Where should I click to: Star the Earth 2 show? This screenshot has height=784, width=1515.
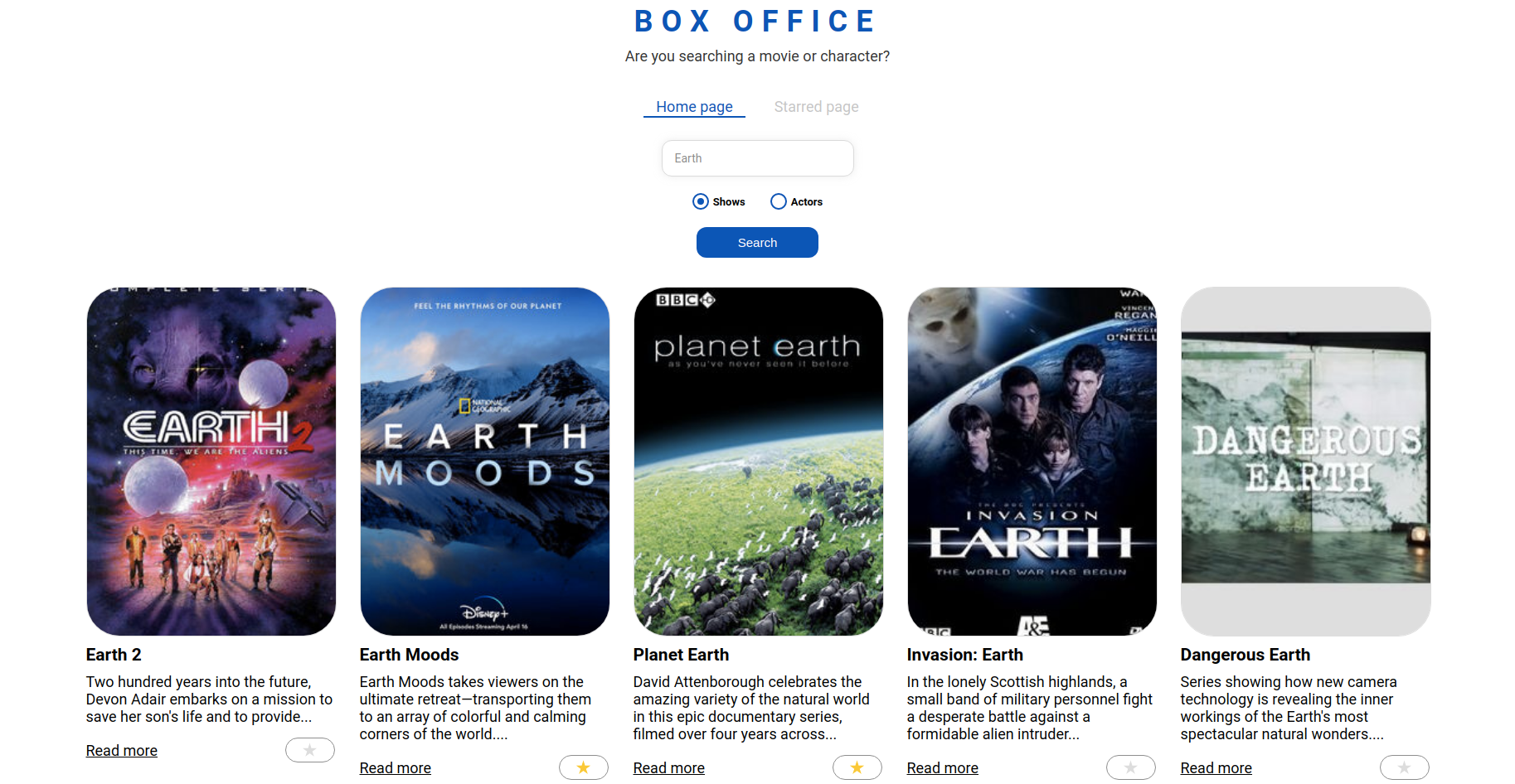[x=310, y=750]
